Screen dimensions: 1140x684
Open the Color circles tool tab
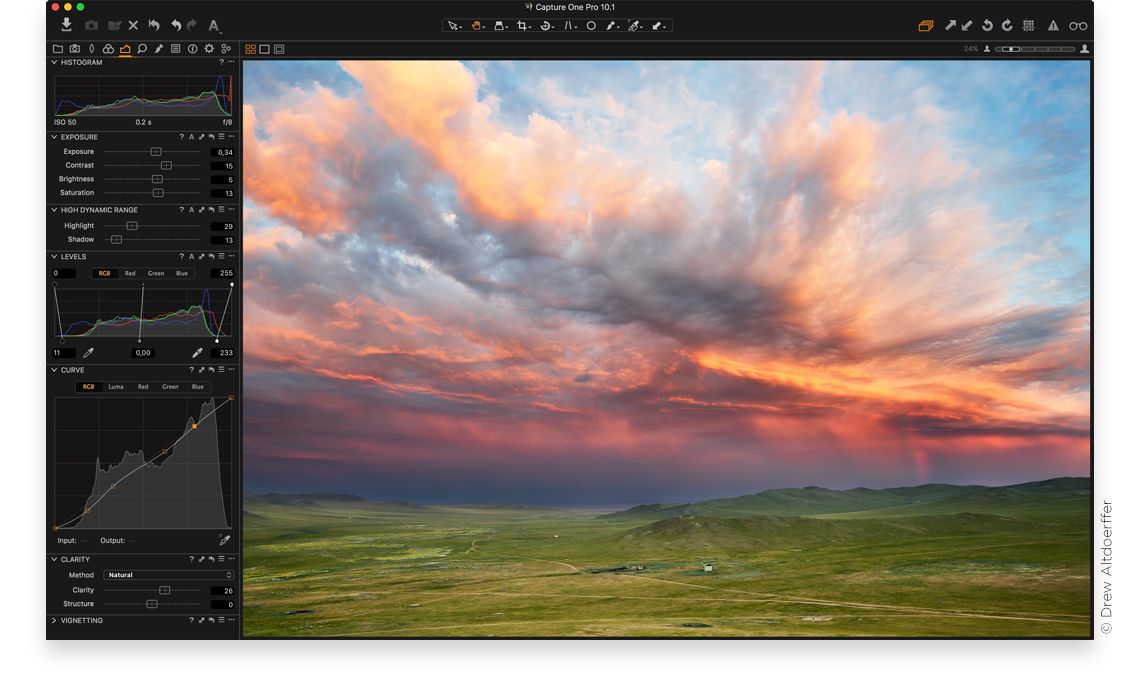click(x=108, y=49)
